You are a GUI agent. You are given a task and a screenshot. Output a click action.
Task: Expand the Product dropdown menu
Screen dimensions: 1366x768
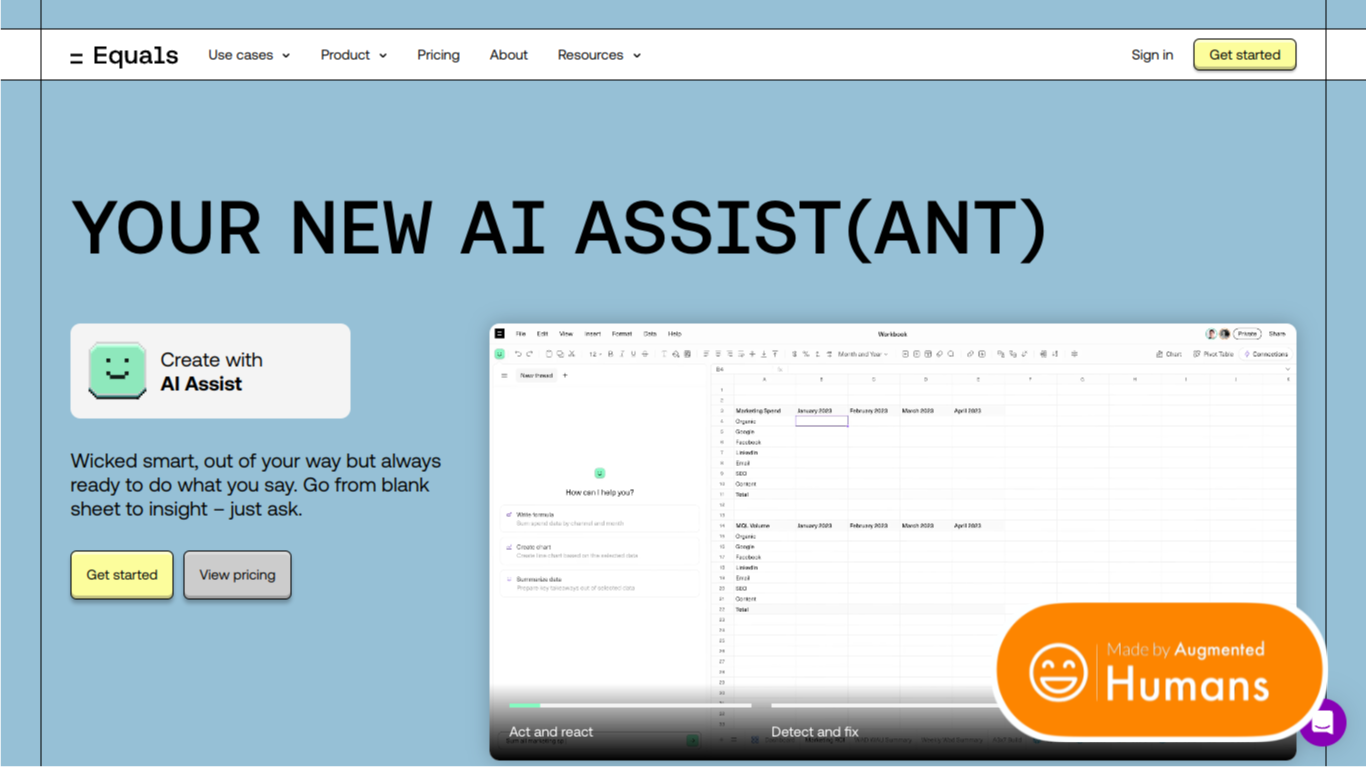click(x=354, y=55)
